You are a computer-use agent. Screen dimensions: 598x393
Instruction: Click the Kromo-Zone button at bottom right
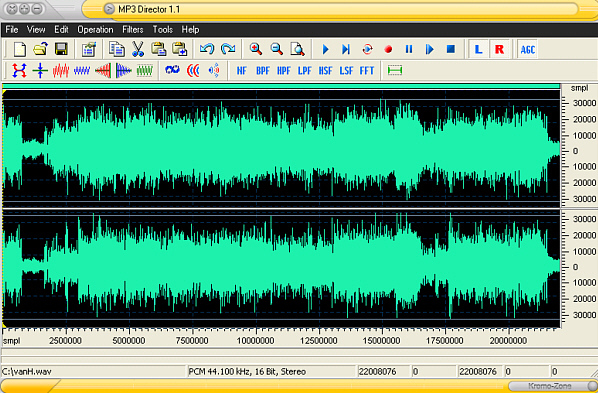point(550,386)
